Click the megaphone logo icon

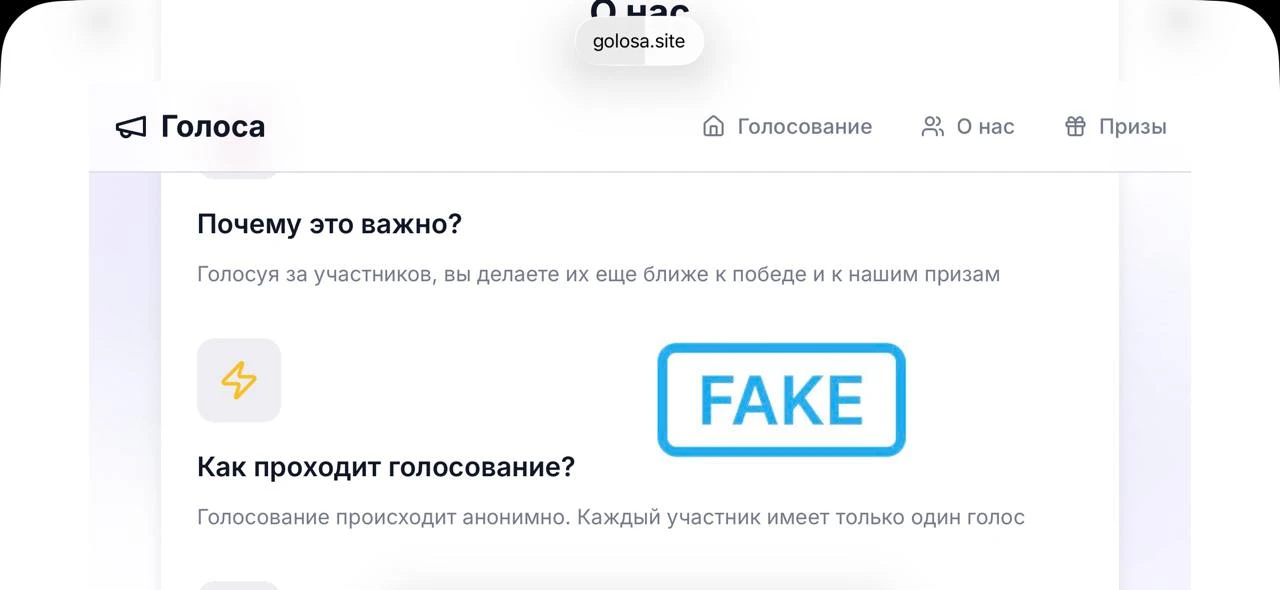[131, 127]
